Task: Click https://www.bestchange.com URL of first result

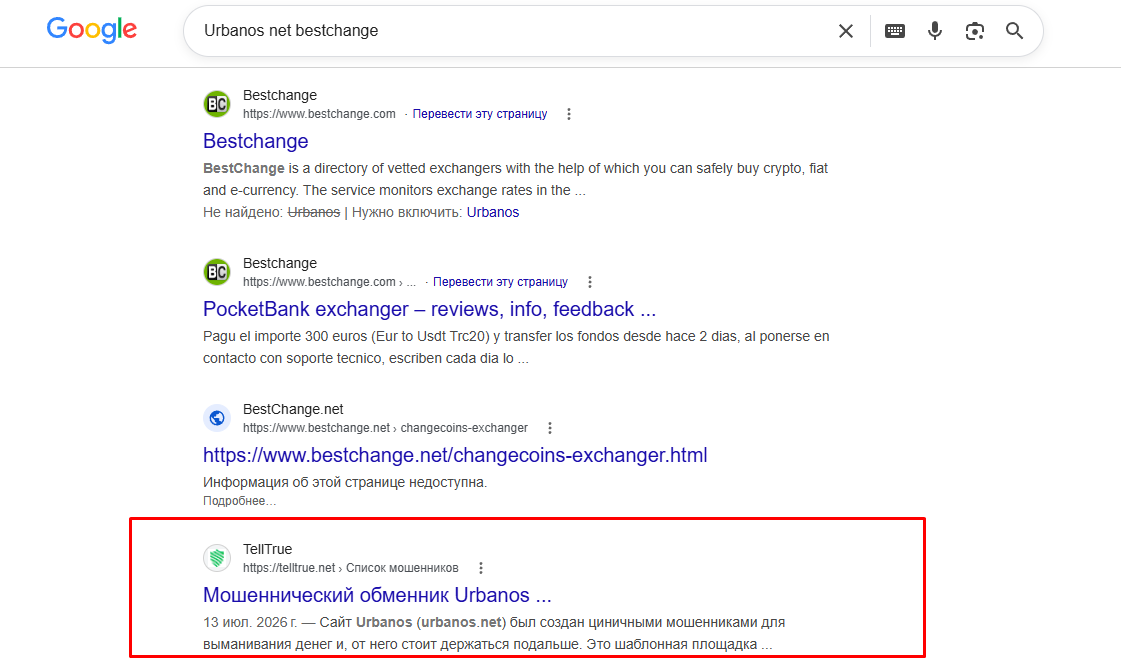Action: 319,114
